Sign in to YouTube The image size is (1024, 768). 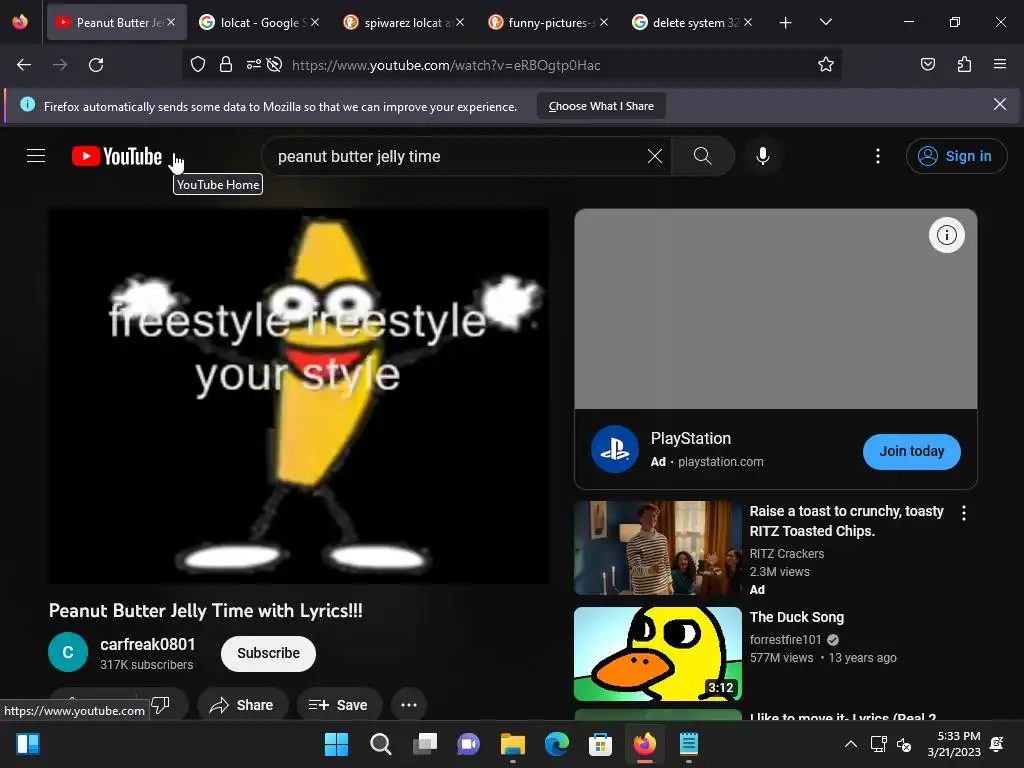pyautogui.click(x=956, y=156)
